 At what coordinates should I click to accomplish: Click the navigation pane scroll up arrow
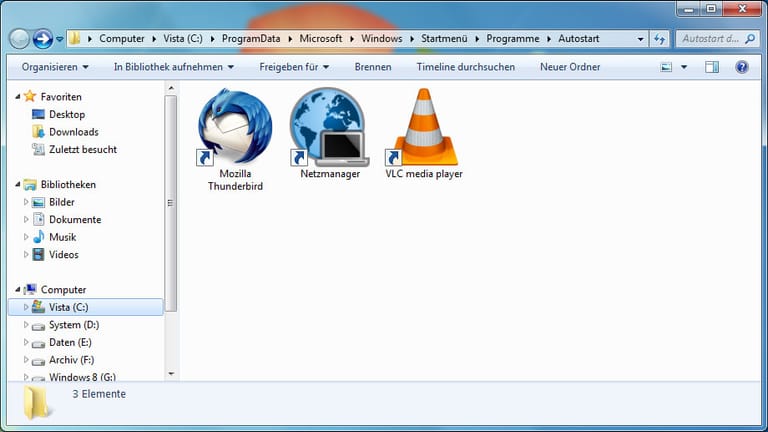click(171, 88)
